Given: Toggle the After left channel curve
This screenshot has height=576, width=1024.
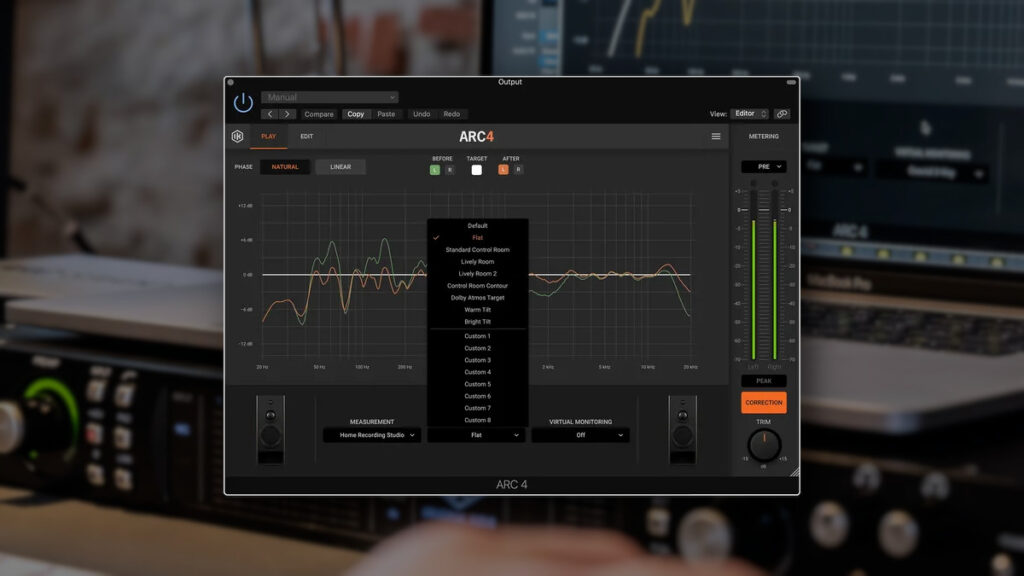Looking at the screenshot, I should pyautogui.click(x=503, y=170).
